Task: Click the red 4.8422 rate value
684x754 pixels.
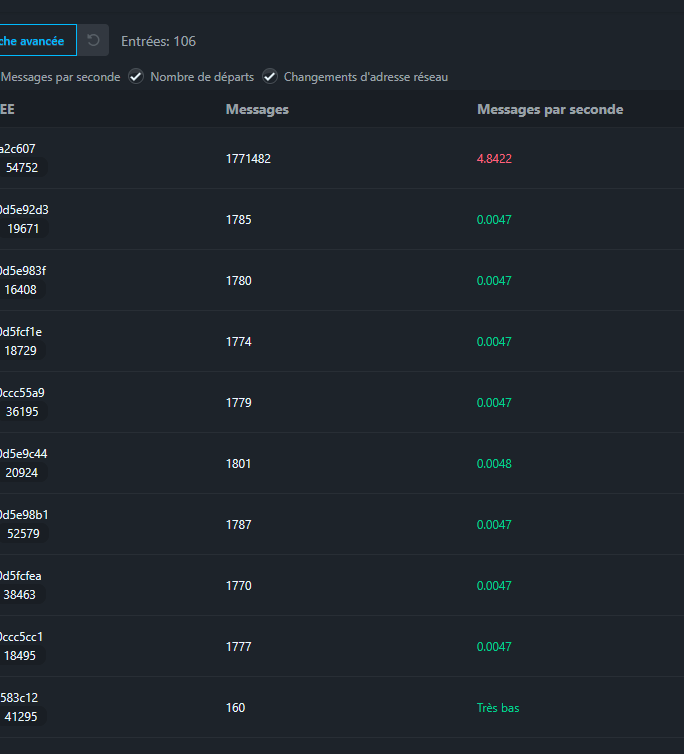Action: click(x=494, y=159)
